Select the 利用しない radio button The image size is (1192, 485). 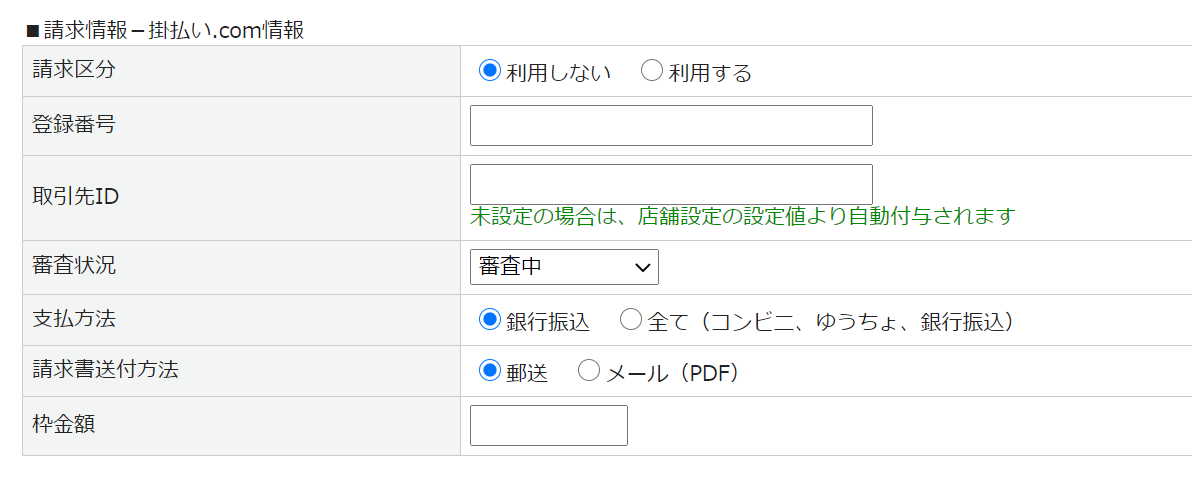point(489,71)
